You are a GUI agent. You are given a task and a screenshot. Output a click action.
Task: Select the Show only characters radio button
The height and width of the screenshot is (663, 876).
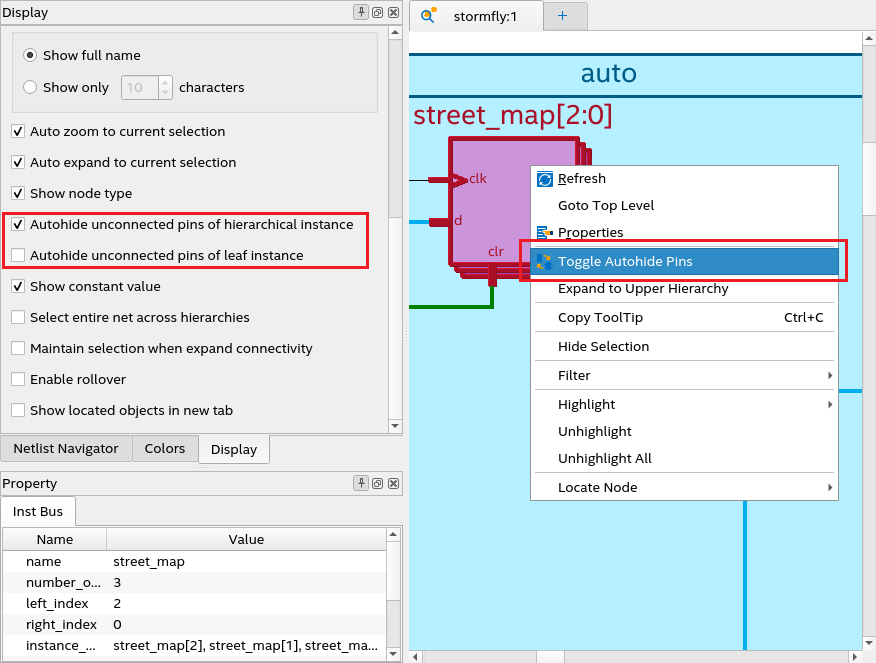click(30, 88)
